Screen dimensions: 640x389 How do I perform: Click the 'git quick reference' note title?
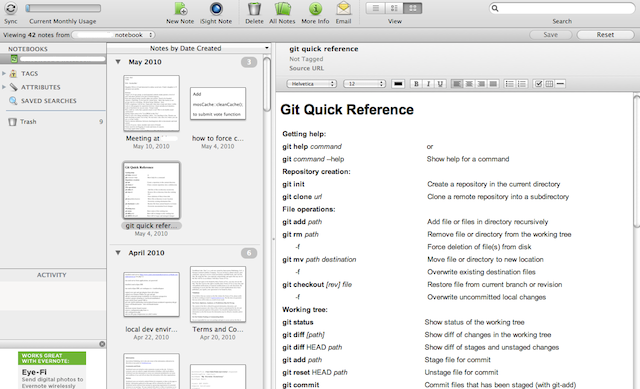click(324, 49)
